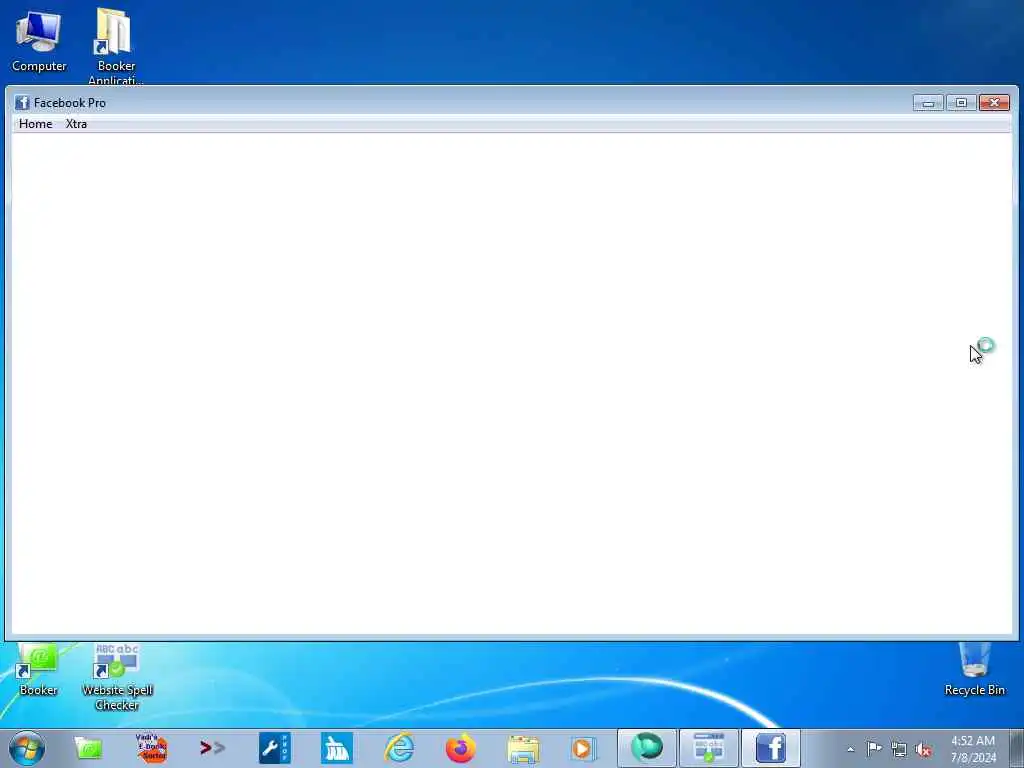Launch Firefox from the taskbar
Image resolution: width=1024 pixels, height=768 pixels.
pyautogui.click(x=460, y=748)
